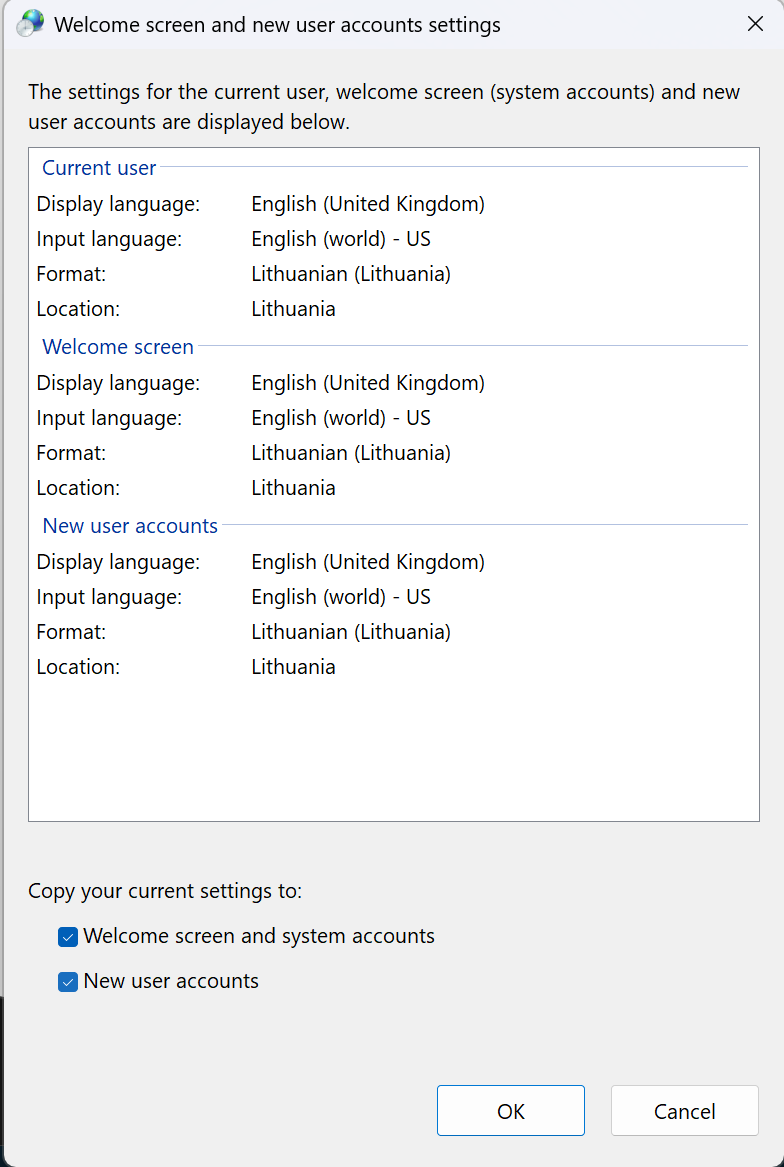The height and width of the screenshot is (1167, 784).
Task: Click the 'Location:' label under New user accounts
Action: click(78, 666)
